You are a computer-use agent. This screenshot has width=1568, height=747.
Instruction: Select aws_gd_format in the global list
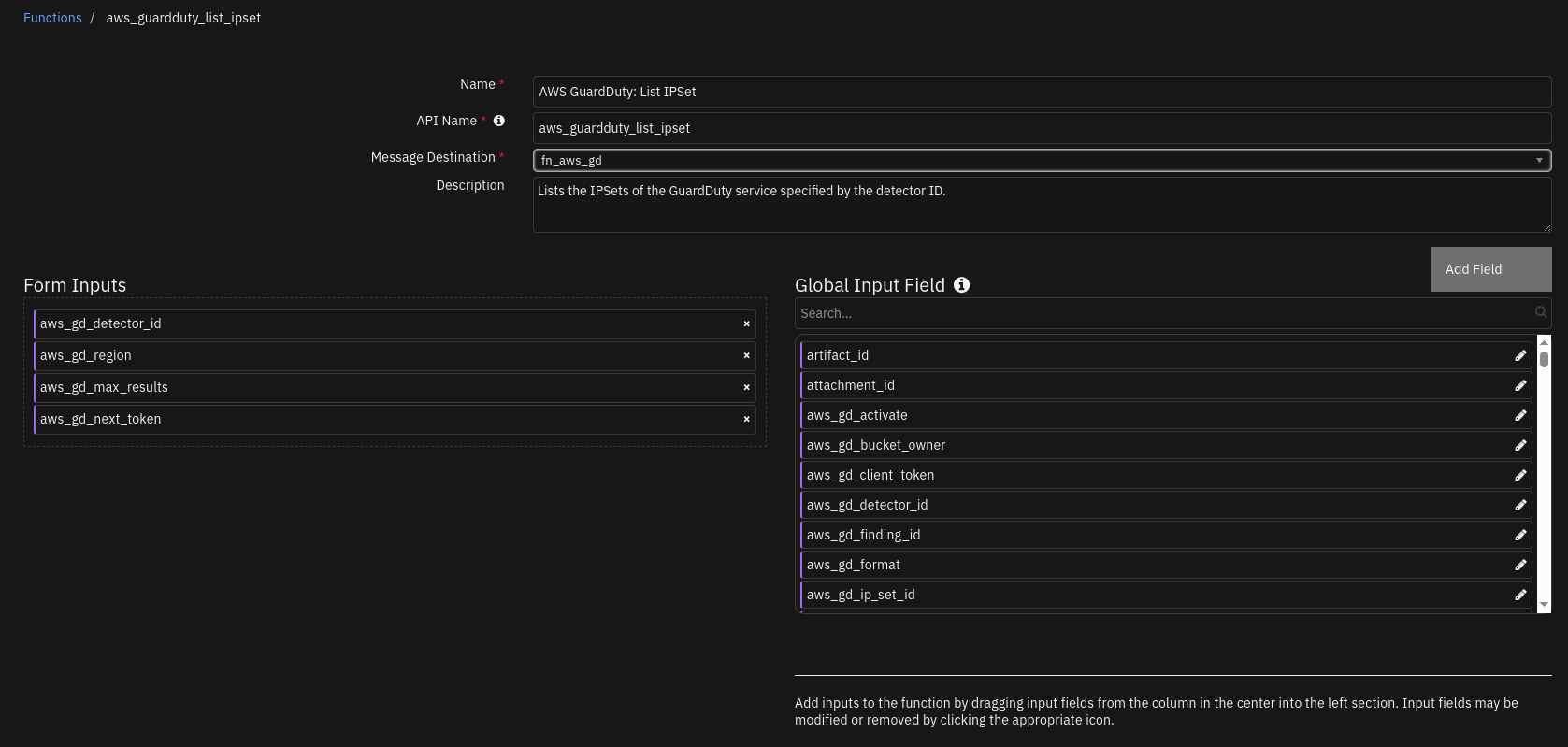[1166, 565]
